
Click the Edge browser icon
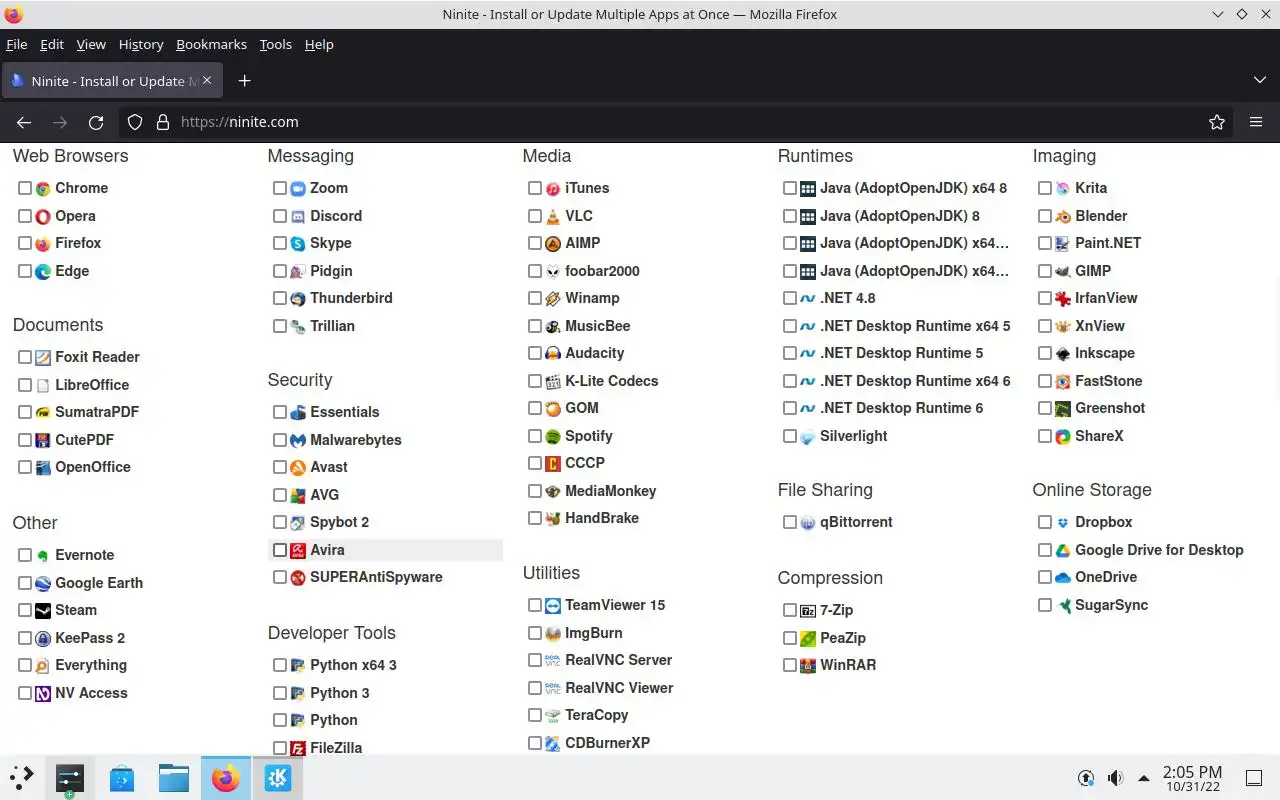(x=43, y=271)
